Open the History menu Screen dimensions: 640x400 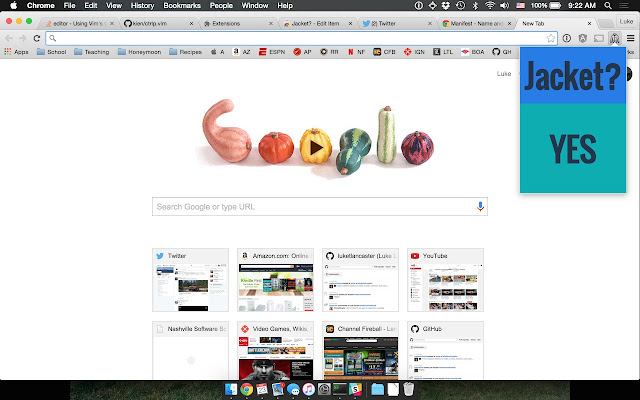pyautogui.click(x=142, y=5)
